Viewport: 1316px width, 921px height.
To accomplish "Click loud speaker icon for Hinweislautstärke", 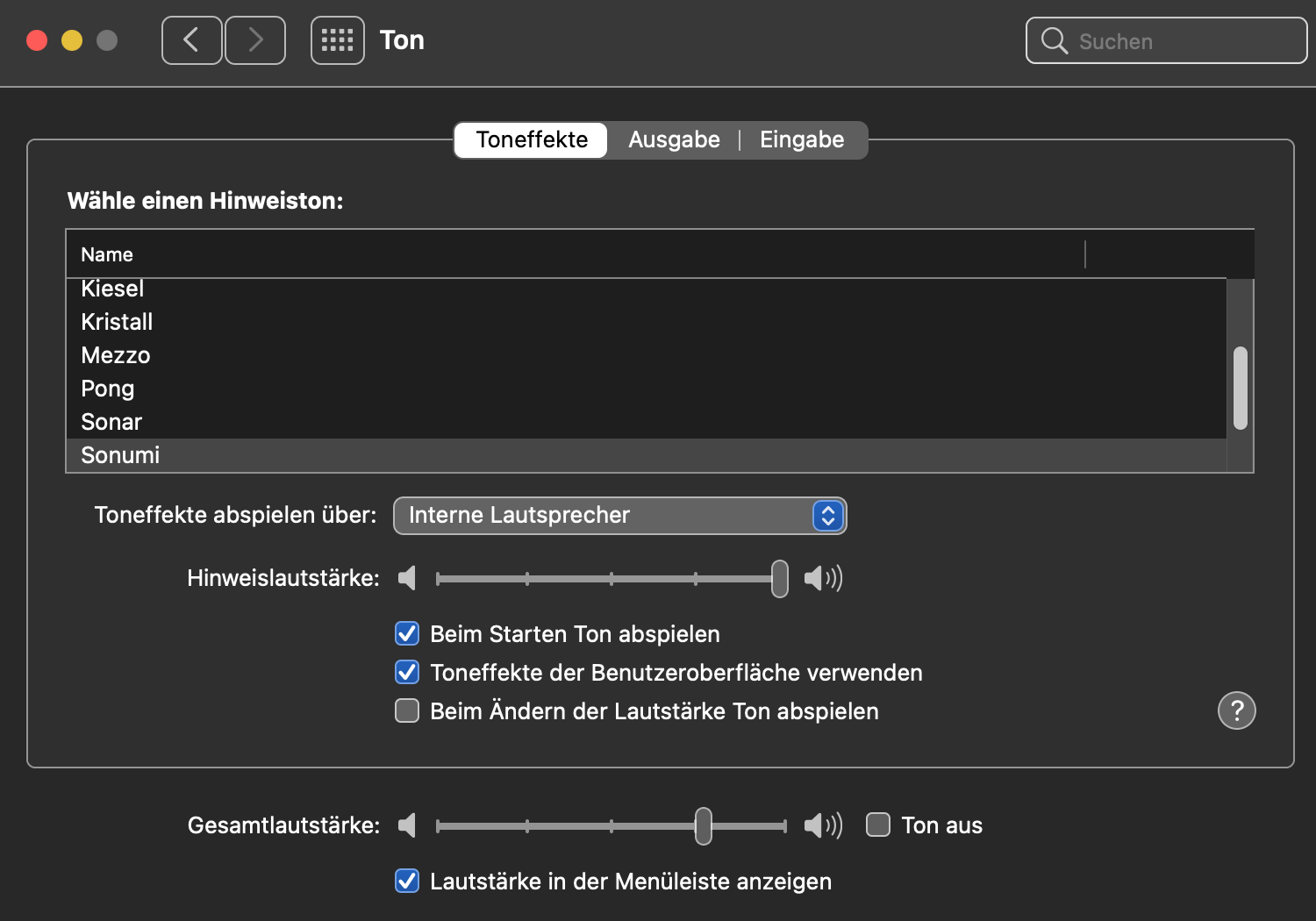I will (823, 578).
